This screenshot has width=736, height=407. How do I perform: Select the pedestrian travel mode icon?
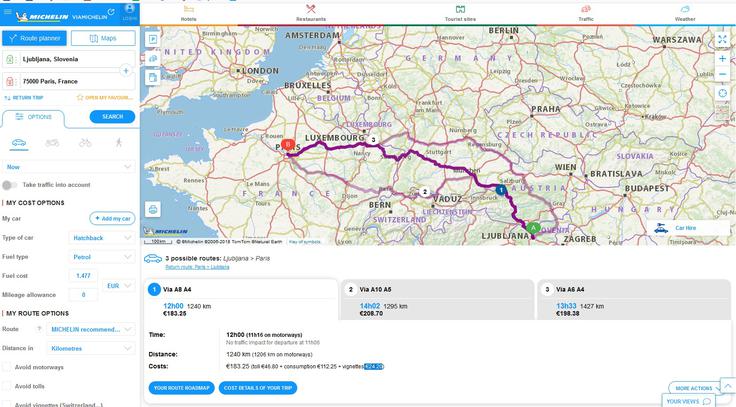pyautogui.click(x=117, y=142)
